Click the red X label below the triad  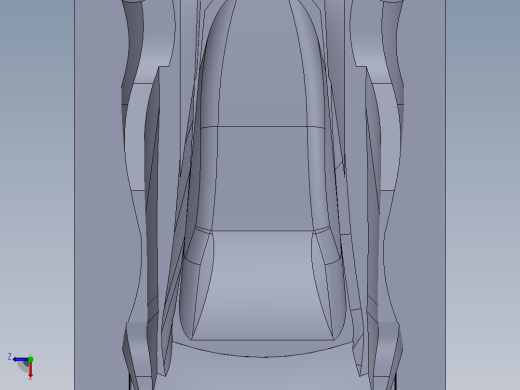click(30, 379)
